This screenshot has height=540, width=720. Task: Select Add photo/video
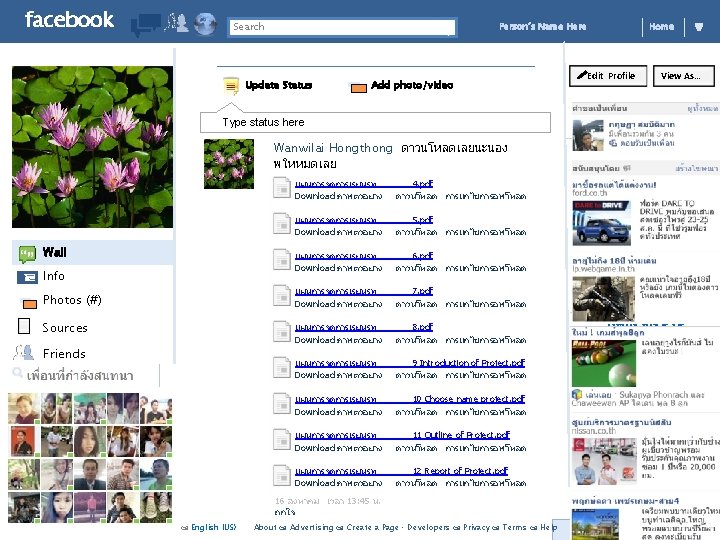[412, 85]
